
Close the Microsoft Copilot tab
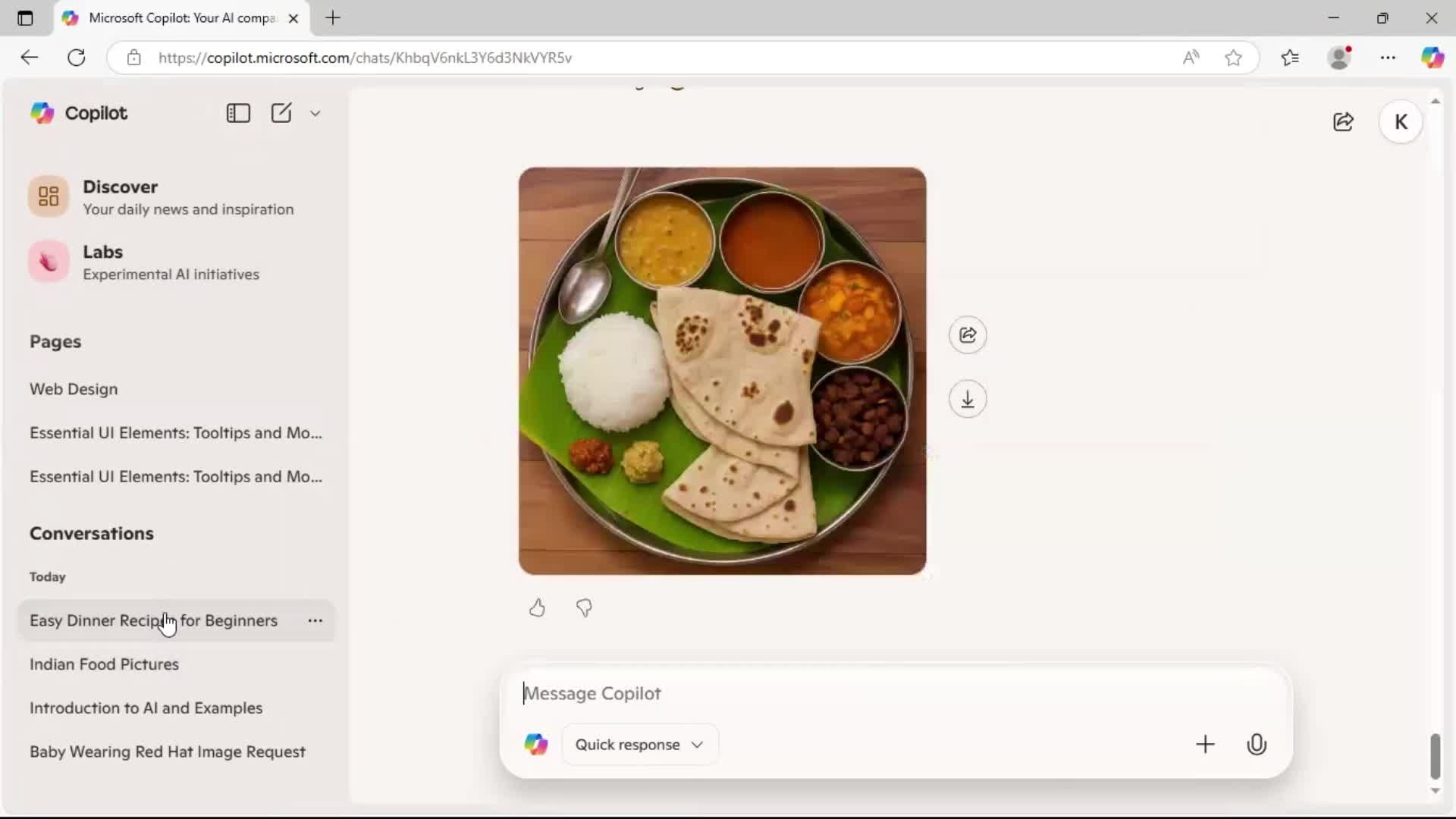pos(293,18)
